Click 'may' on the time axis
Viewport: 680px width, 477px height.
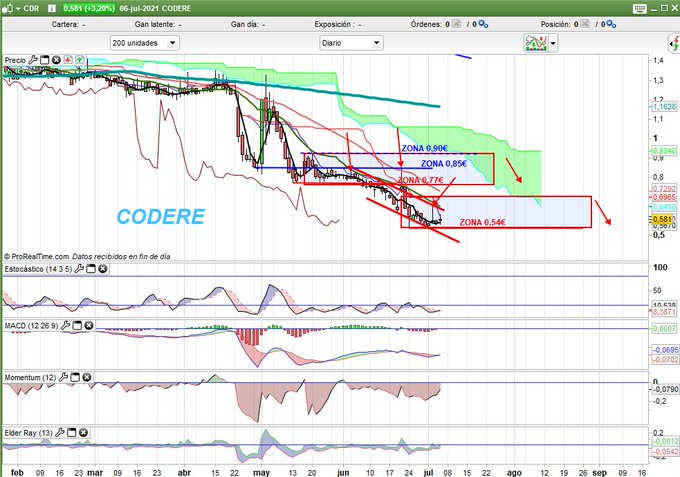261,472
